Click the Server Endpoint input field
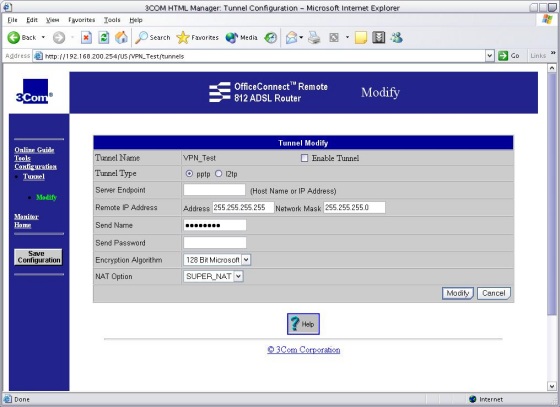Image resolution: width=560 pixels, height=407 pixels. 214,190
